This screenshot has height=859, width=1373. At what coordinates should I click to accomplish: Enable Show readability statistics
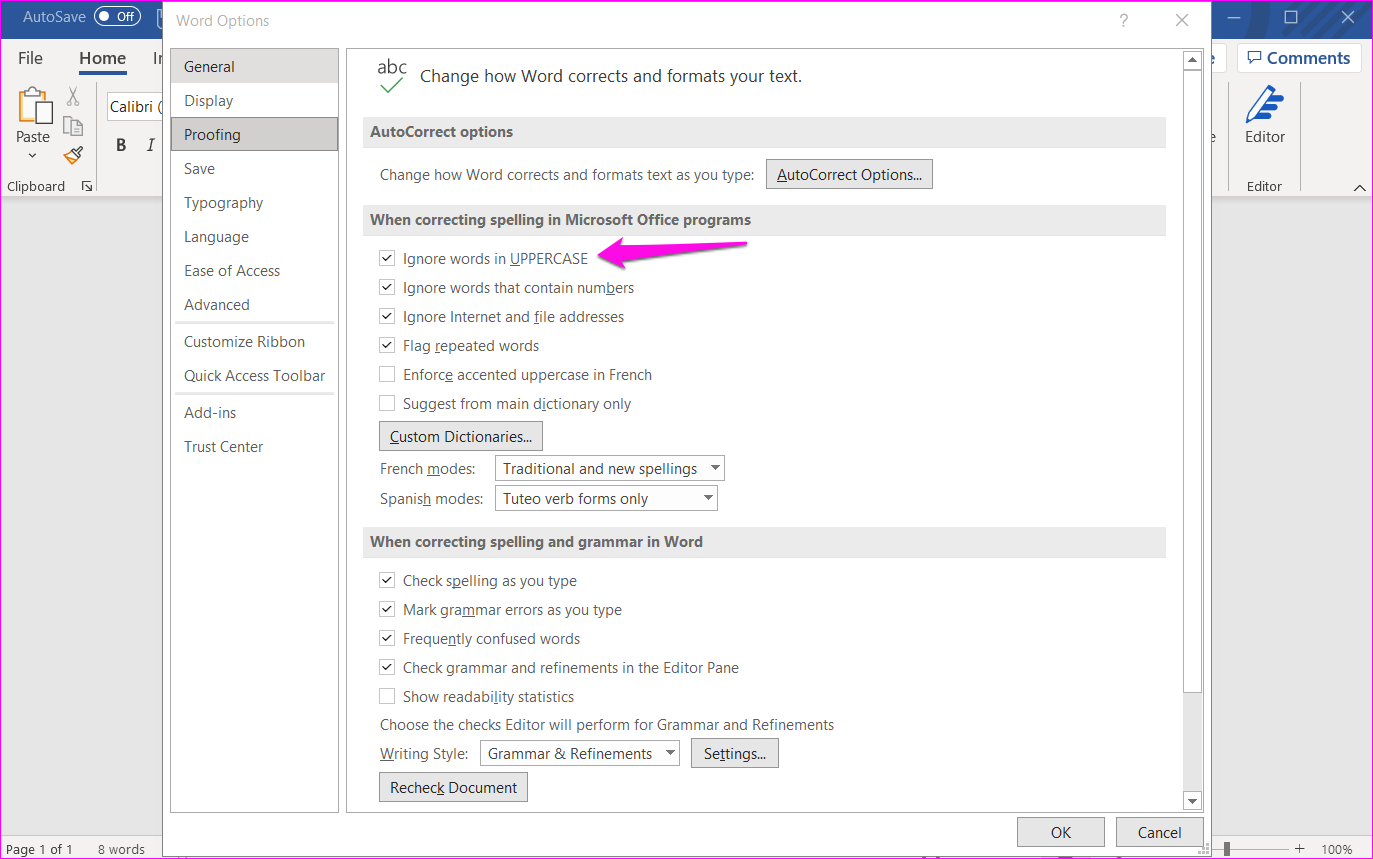click(387, 696)
